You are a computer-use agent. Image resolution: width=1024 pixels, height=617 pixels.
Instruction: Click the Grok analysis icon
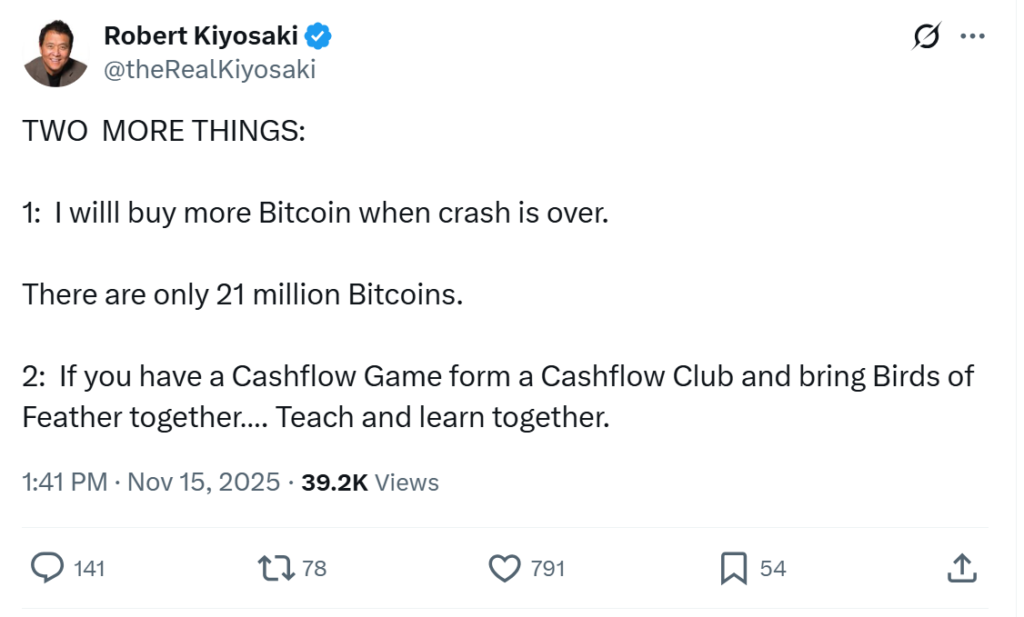(928, 36)
